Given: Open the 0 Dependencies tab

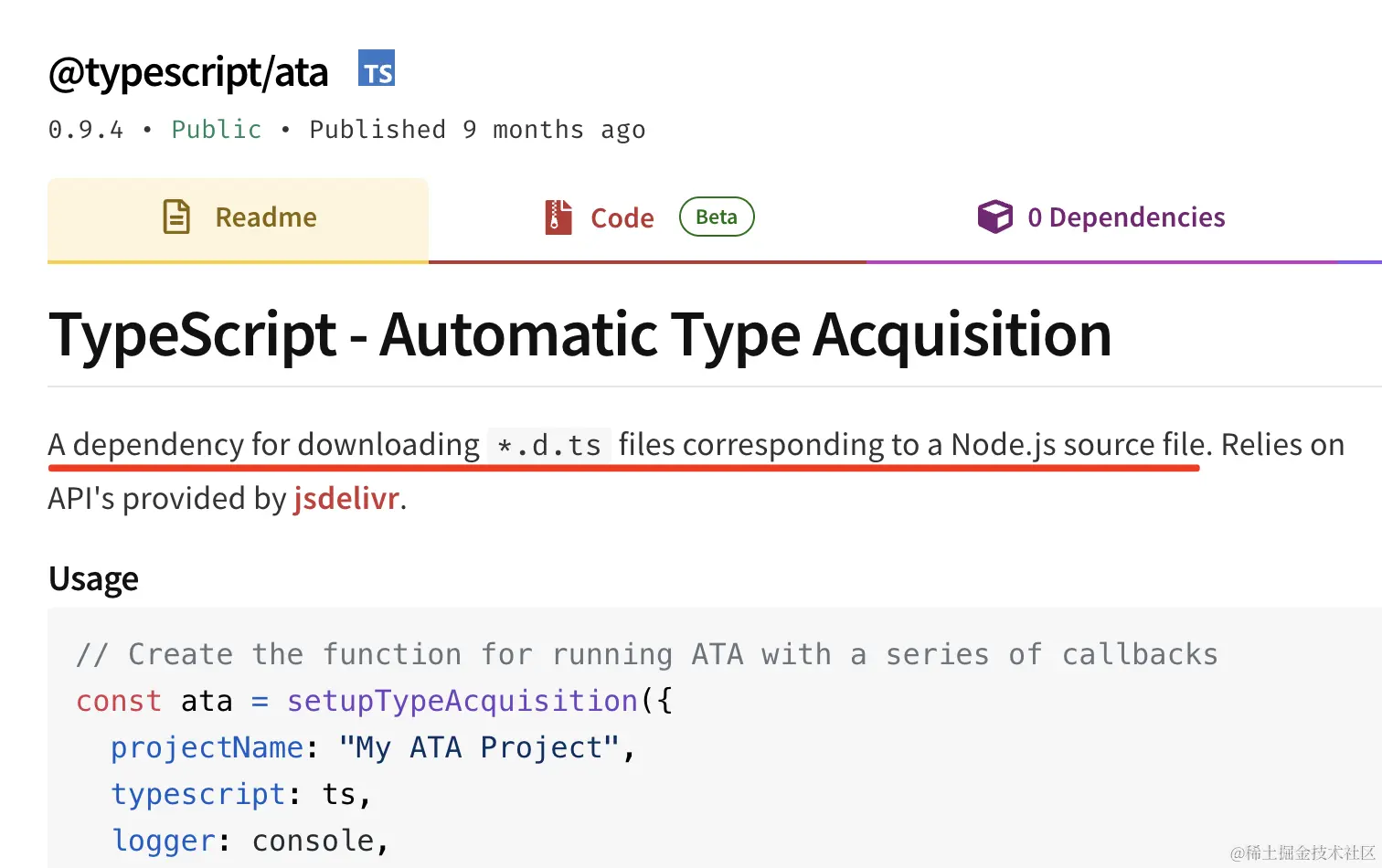Looking at the screenshot, I should coord(1125,217).
